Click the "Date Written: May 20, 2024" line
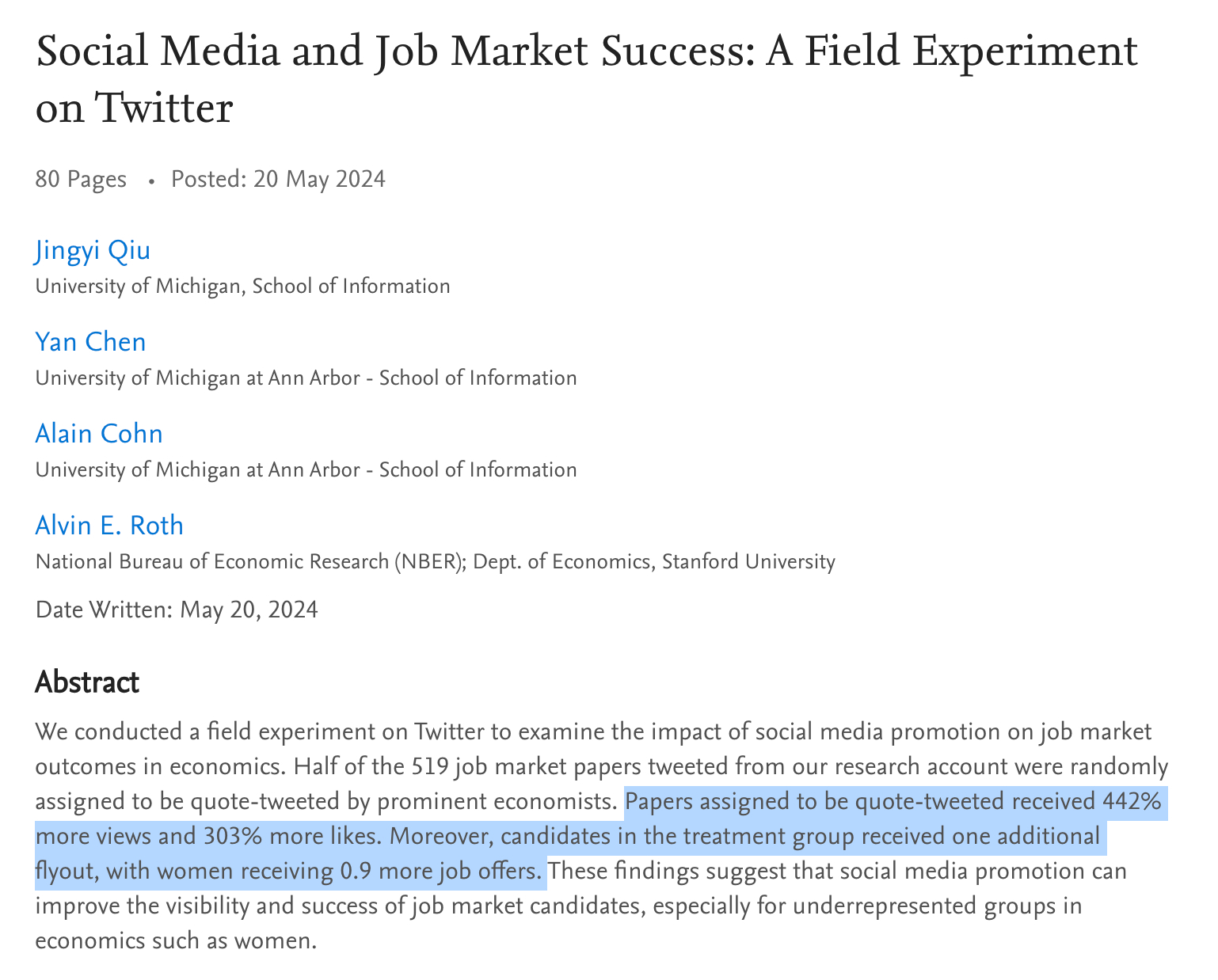The height and width of the screenshot is (980, 1218). [177, 610]
